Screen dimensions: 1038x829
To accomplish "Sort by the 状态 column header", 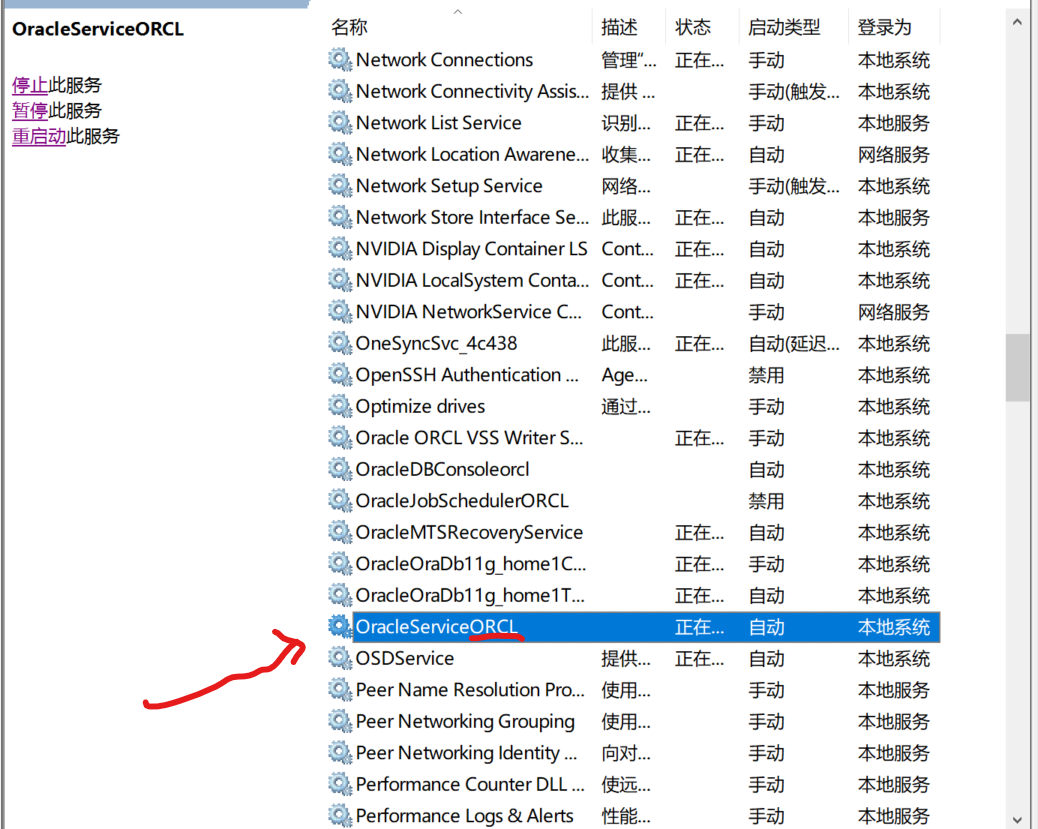I will (693, 27).
